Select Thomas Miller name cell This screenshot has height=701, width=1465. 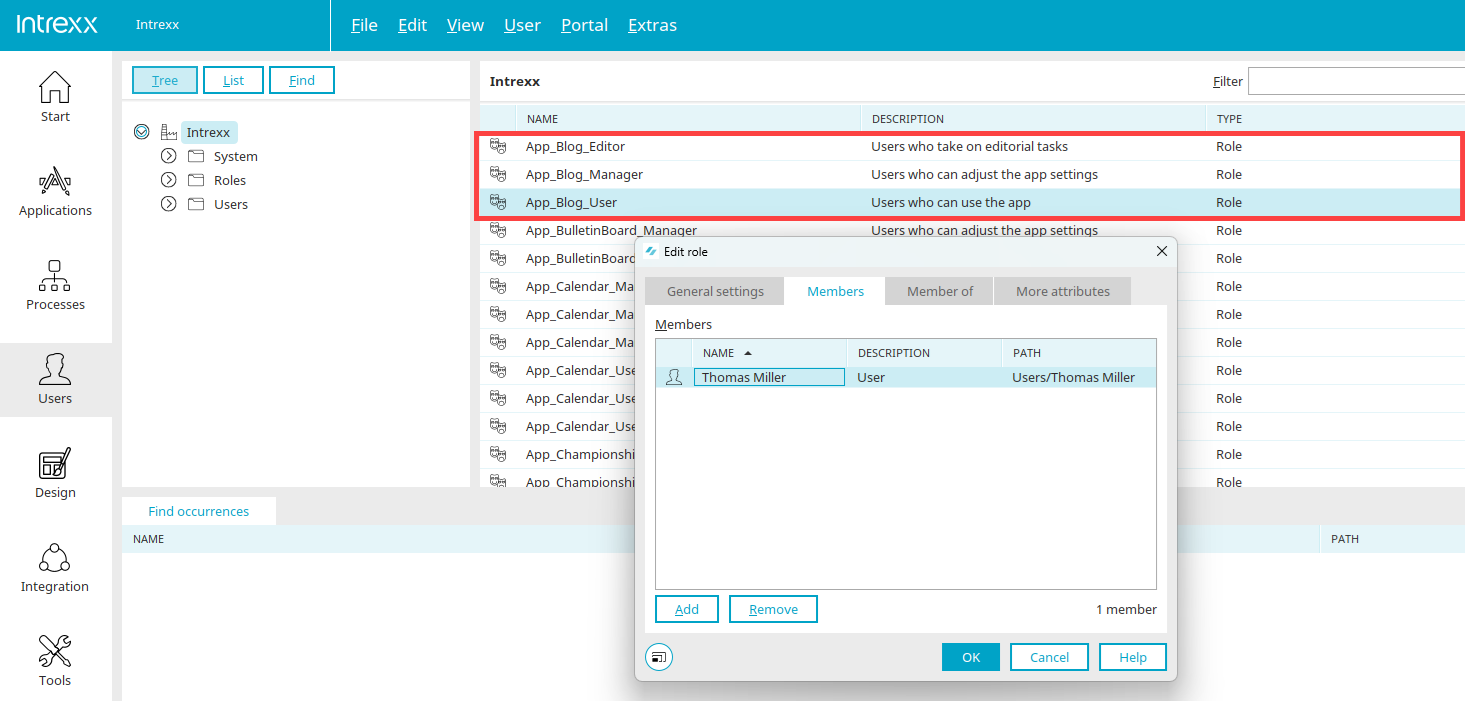pyautogui.click(x=769, y=377)
